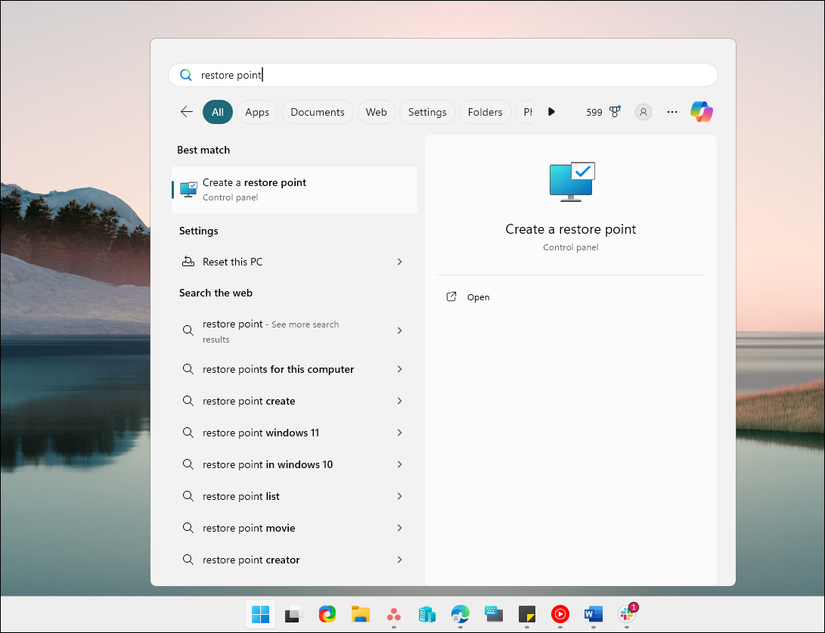Open Copilot from the search bar
Screen dimensions: 825x633
(x=701, y=111)
